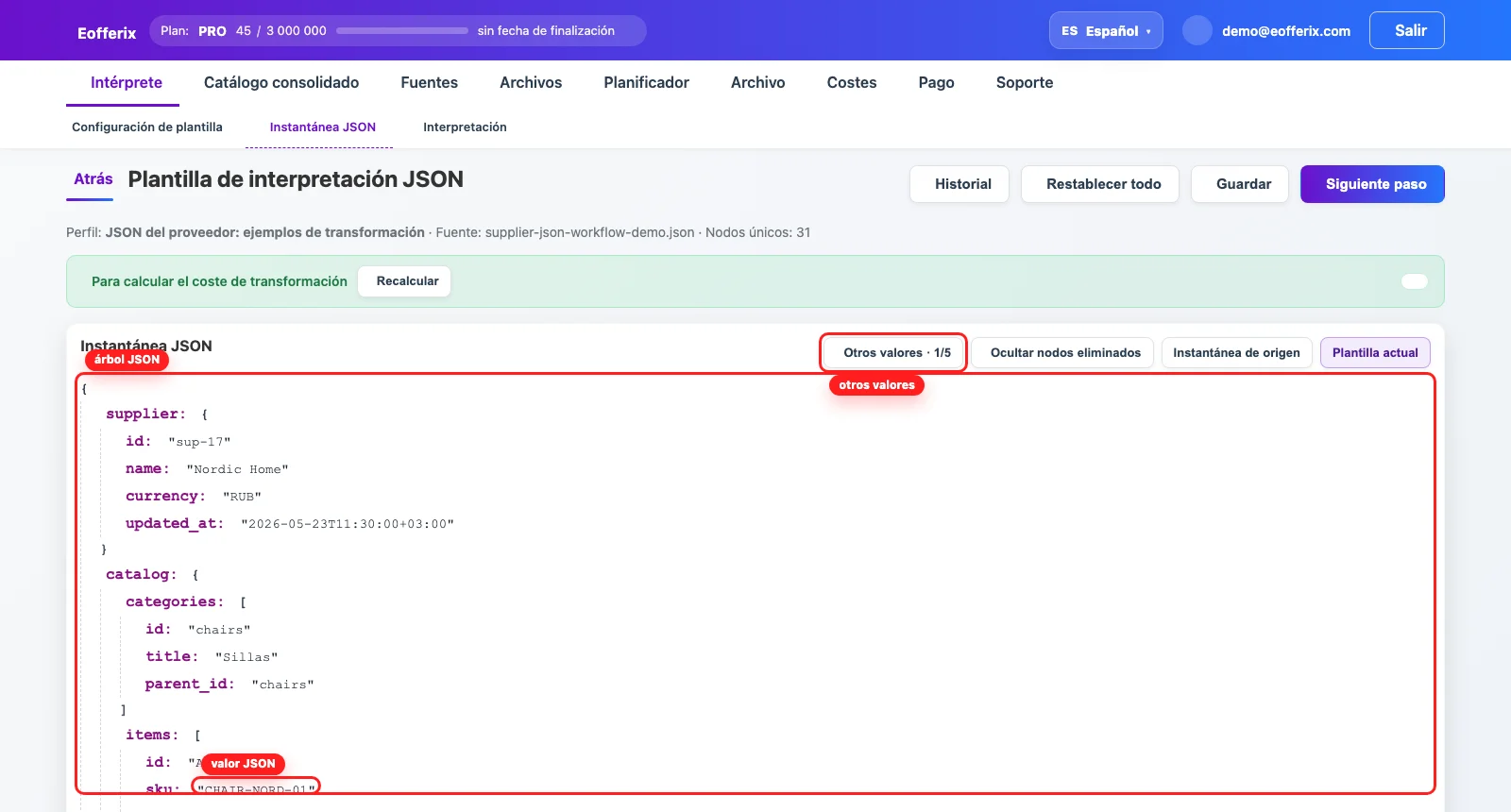
Task: Switch to the Planificador tab
Action: (x=646, y=82)
